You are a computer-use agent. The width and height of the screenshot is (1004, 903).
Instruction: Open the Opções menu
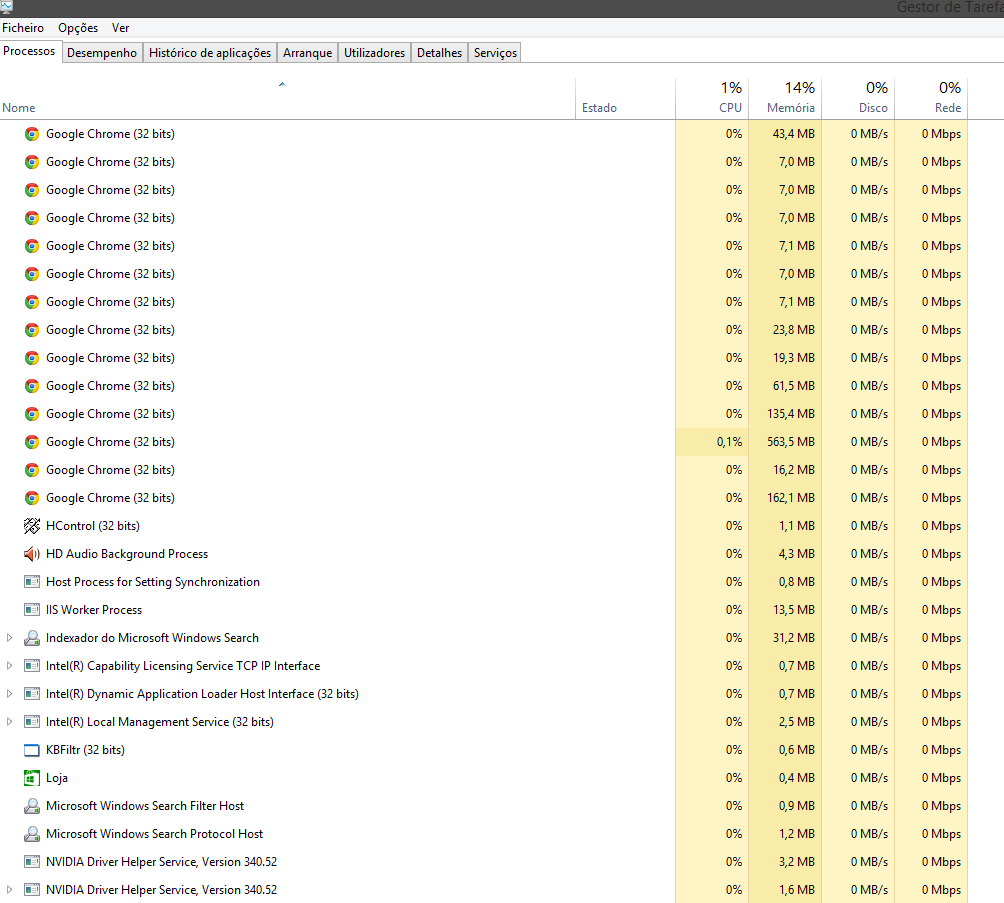(x=78, y=28)
